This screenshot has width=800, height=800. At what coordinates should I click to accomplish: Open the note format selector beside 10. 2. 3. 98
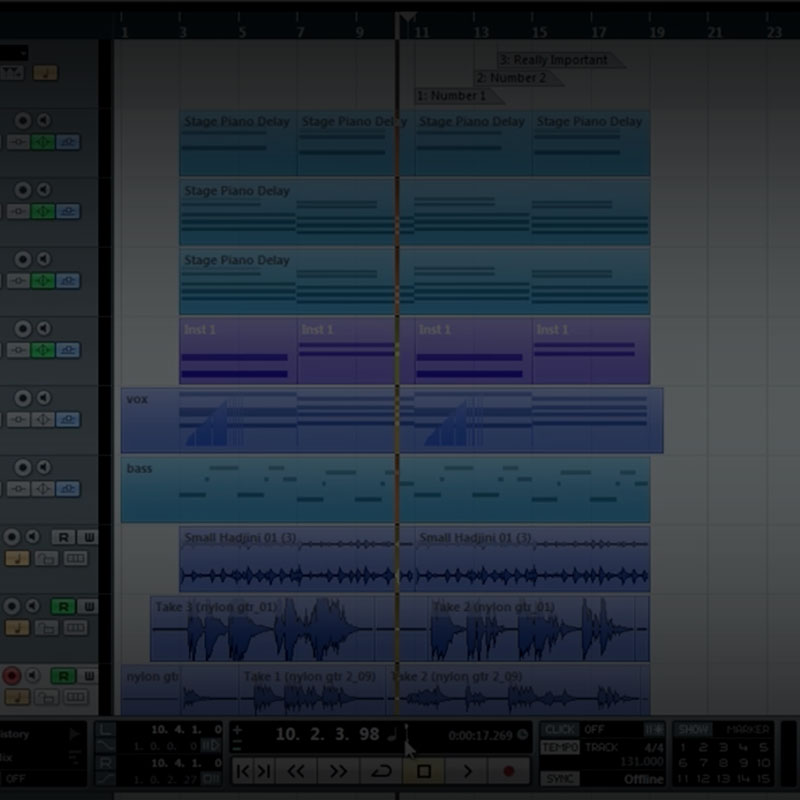pyautogui.click(x=391, y=735)
